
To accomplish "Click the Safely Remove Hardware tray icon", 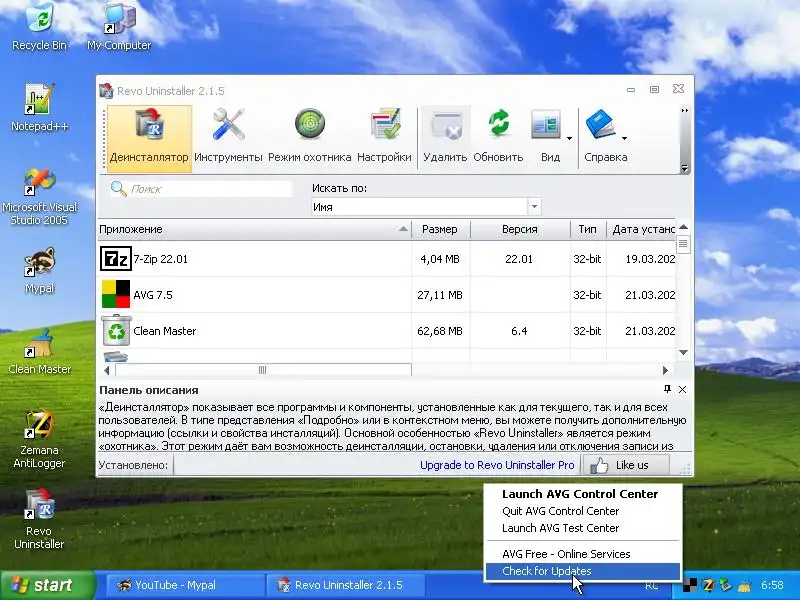I will click(x=726, y=585).
